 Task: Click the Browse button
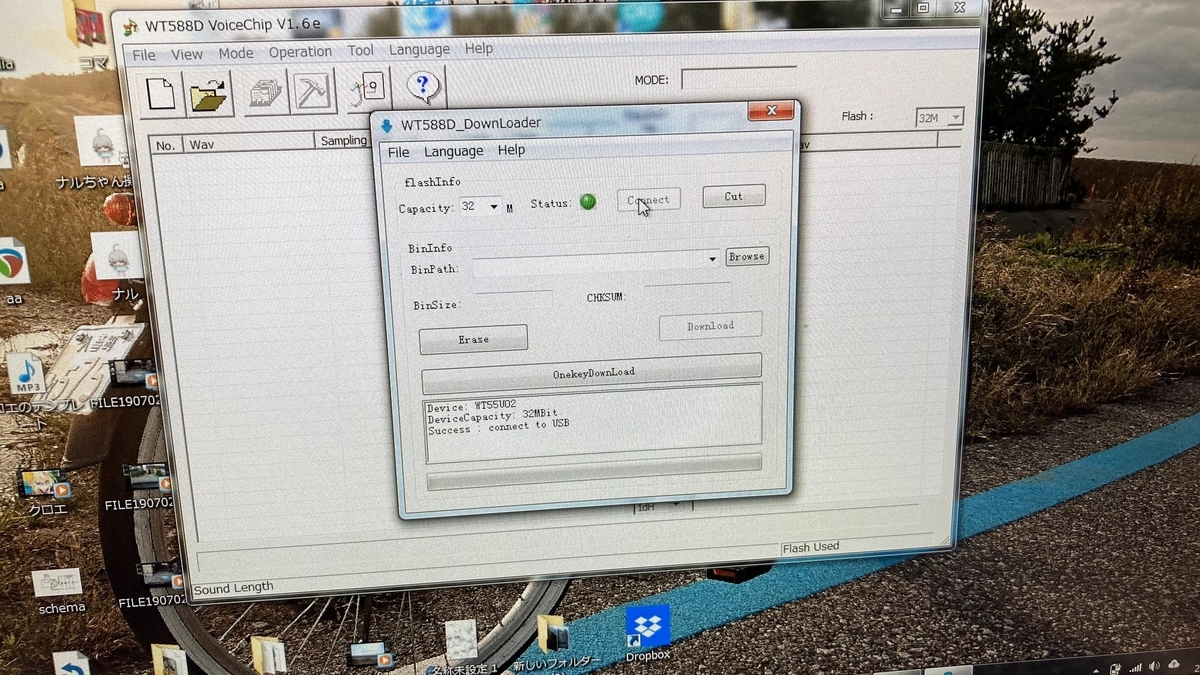(x=747, y=257)
